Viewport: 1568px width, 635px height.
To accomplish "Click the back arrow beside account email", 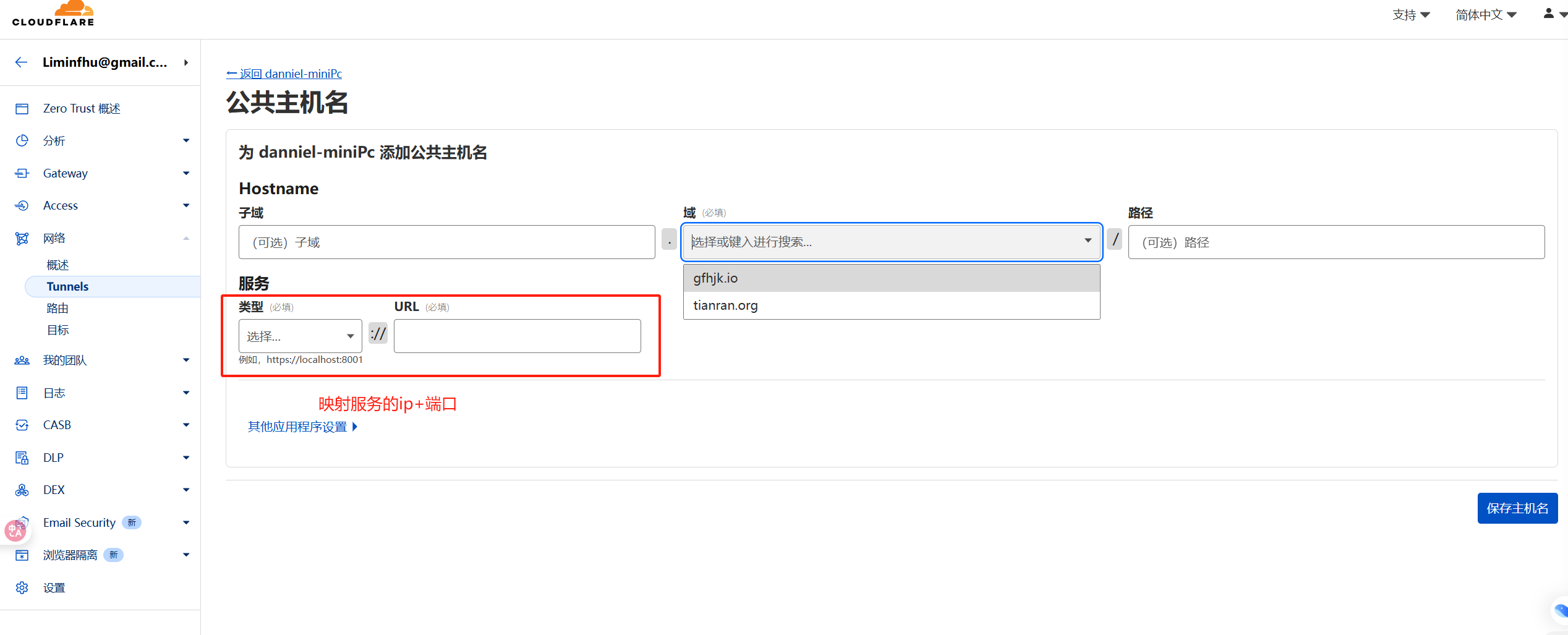I will tap(22, 62).
